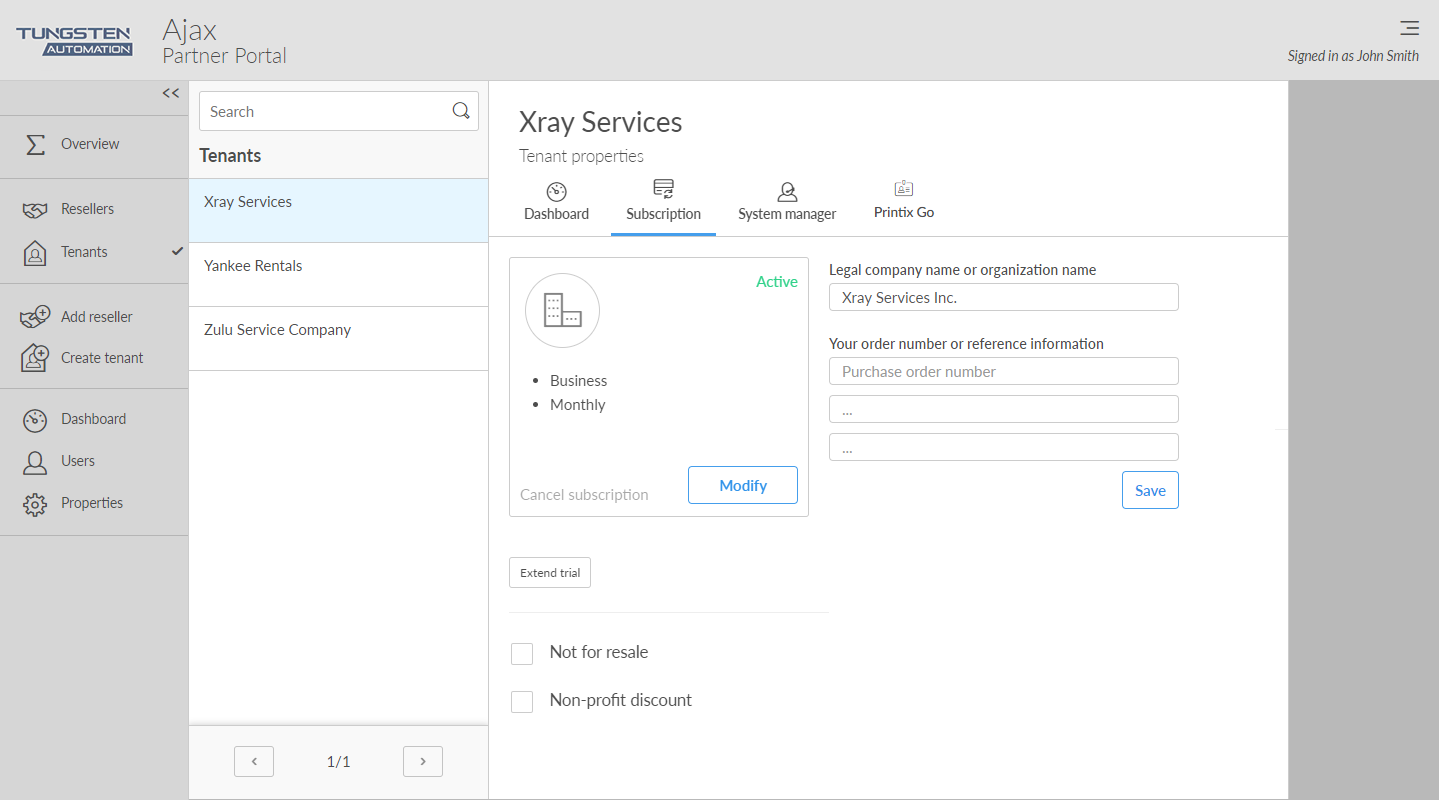
Task: Click the search magnifier icon
Action: [x=461, y=111]
